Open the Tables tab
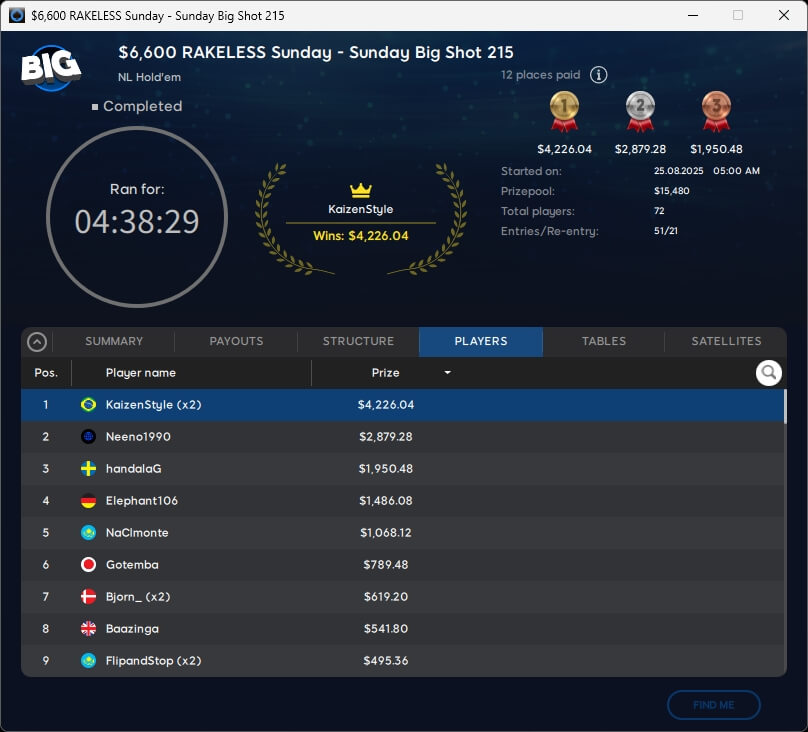Viewport: 808px width, 732px height. [x=604, y=341]
